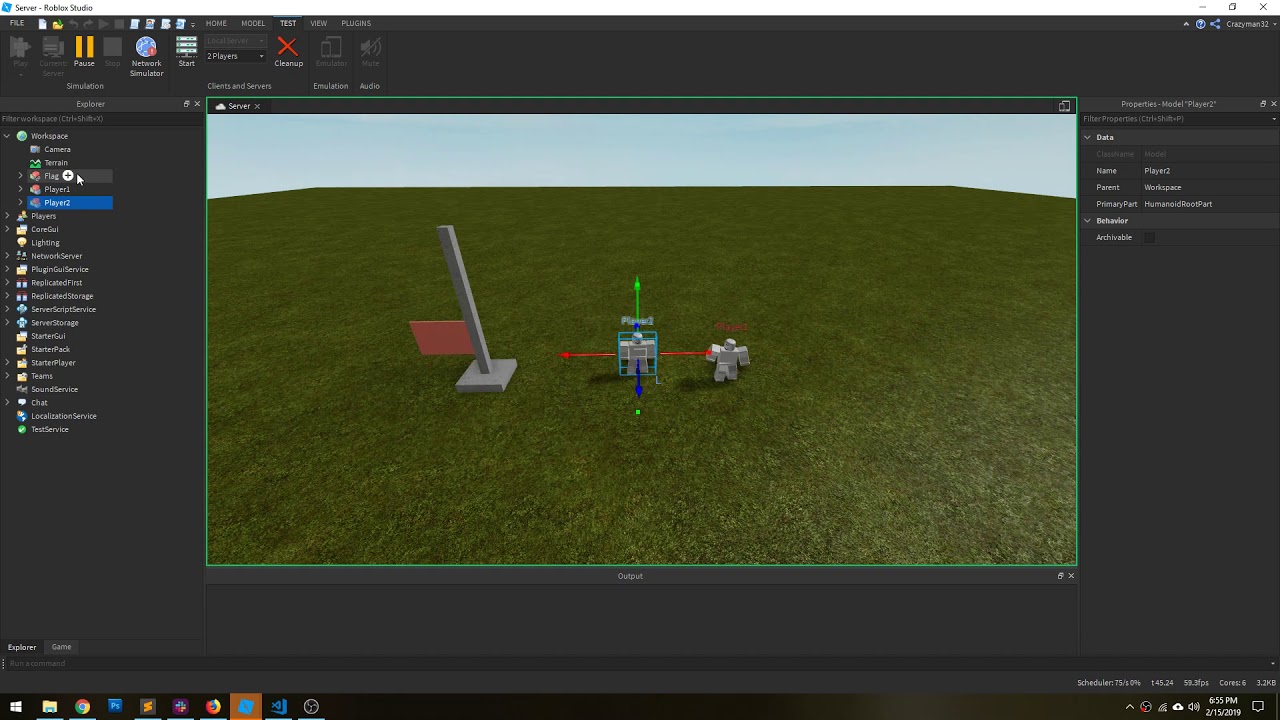Expand the CoreGui node
This screenshot has height=720, width=1280.
(x=7, y=229)
